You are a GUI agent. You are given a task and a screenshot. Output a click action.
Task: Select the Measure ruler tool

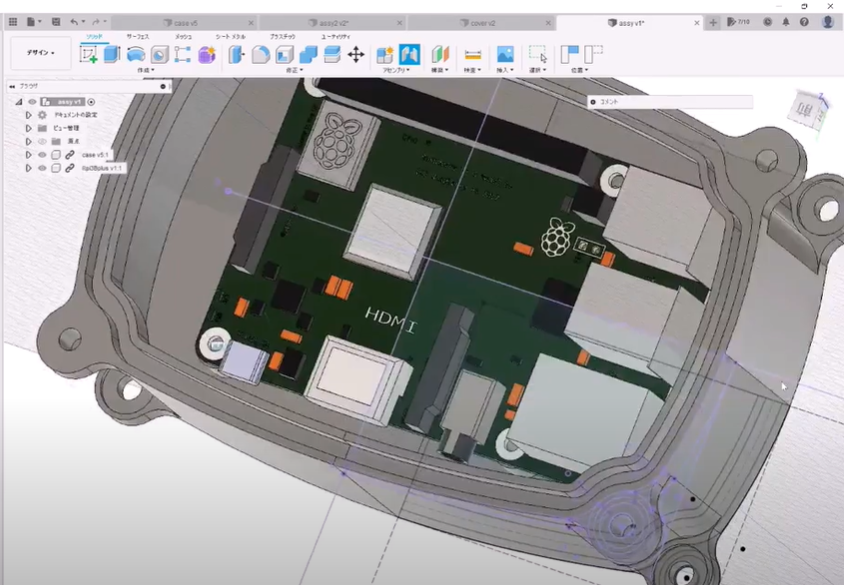[x=473, y=55]
